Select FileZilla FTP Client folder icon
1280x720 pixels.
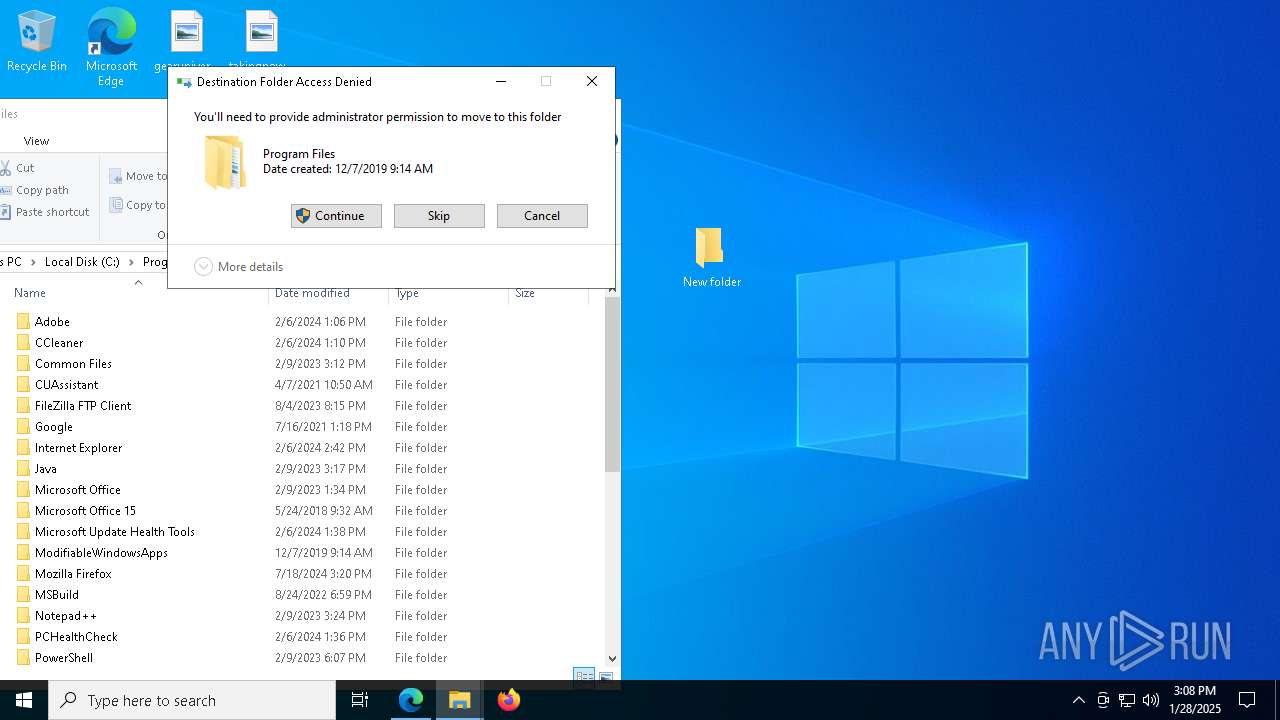[23, 406]
